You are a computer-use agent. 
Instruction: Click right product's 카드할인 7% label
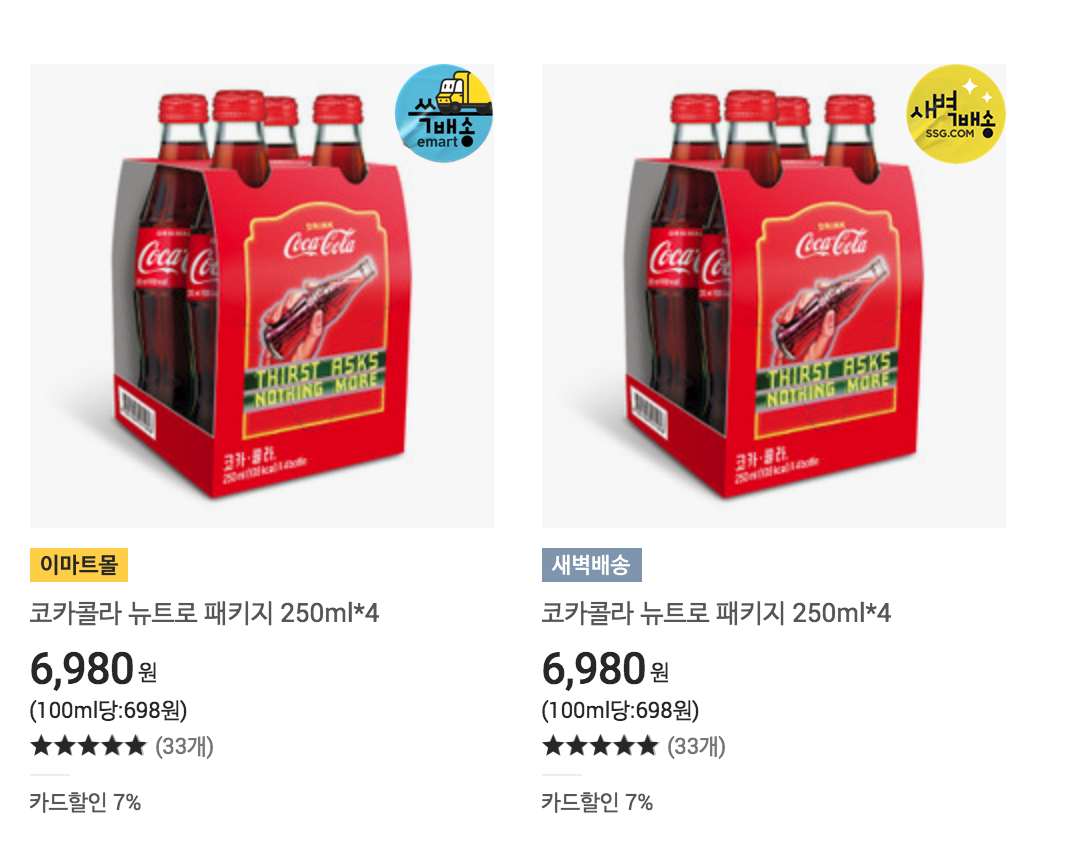click(x=597, y=802)
